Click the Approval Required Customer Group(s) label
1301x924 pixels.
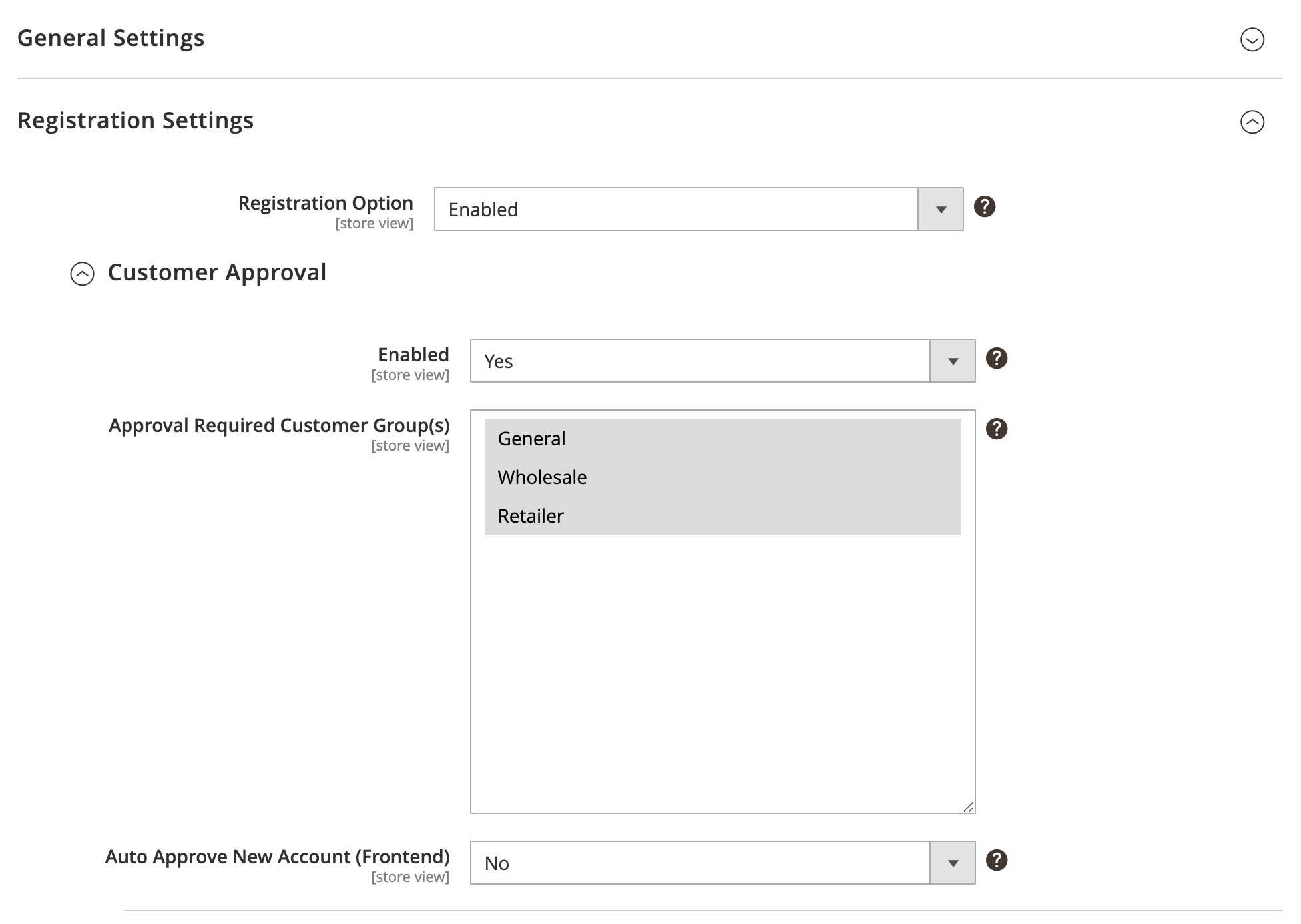click(x=279, y=425)
